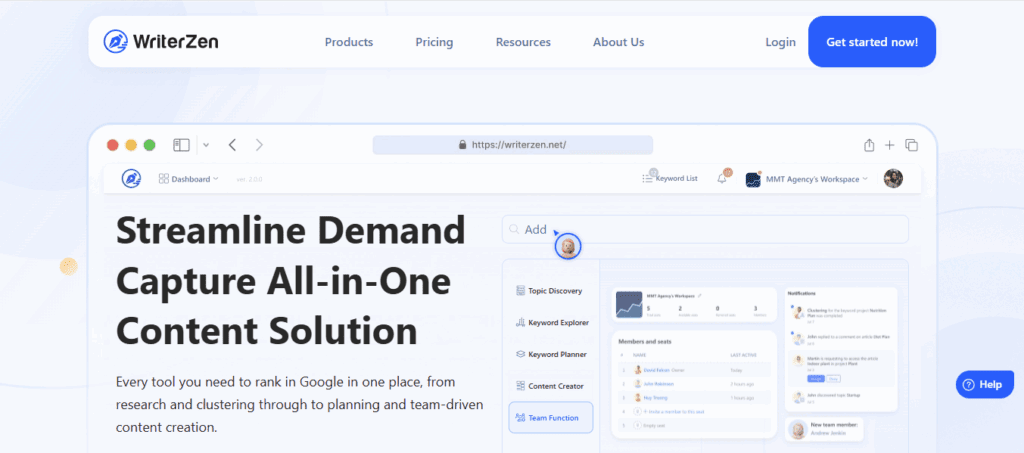Click the Members and seats heading
The image size is (1024, 453).
click(647, 341)
